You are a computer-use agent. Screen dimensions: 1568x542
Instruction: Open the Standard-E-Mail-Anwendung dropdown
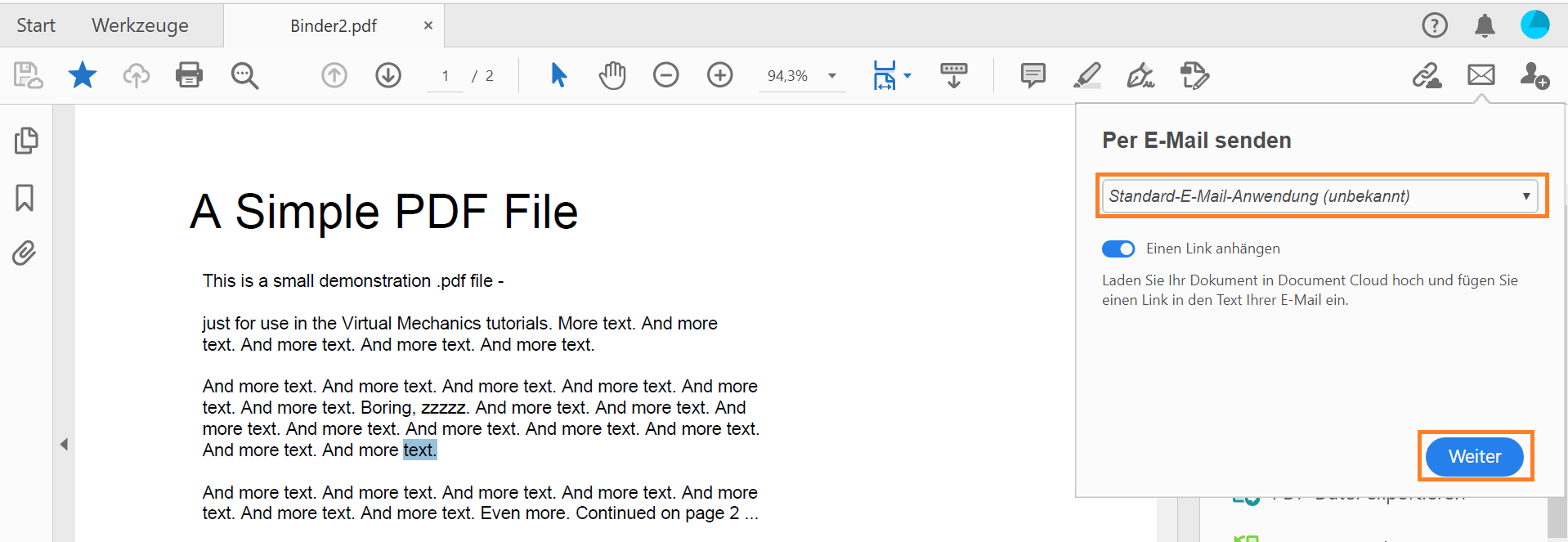click(1319, 196)
